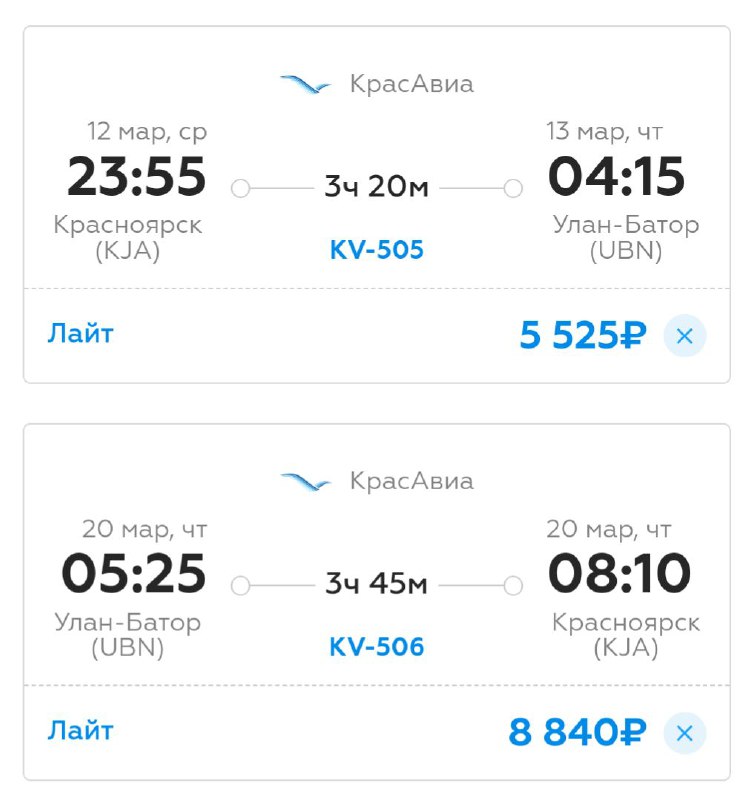
Task: Click Красноярск (KJA) departure airport in first card
Action: [x=128, y=237]
